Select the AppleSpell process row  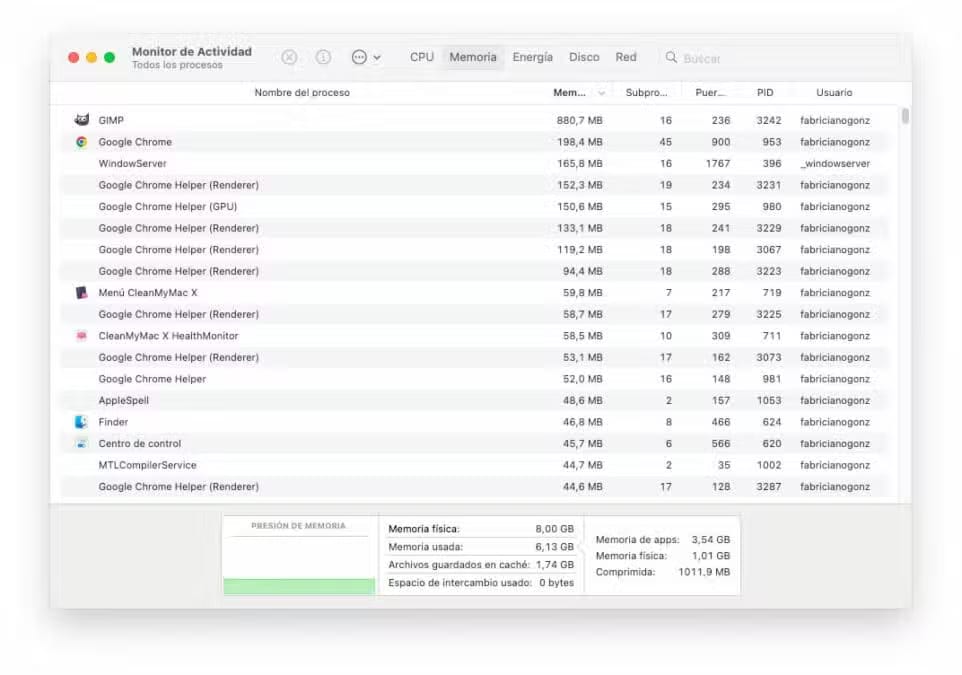(x=472, y=400)
